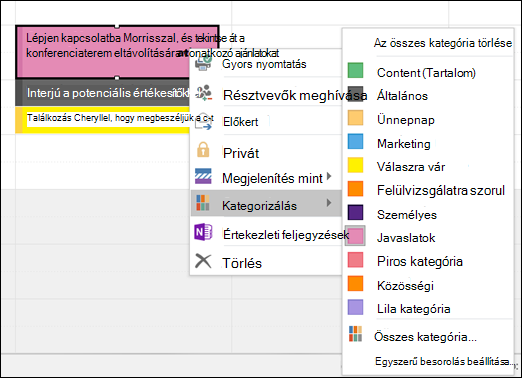Select yellow Találkozás Cheryllel appointment

[103, 120]
